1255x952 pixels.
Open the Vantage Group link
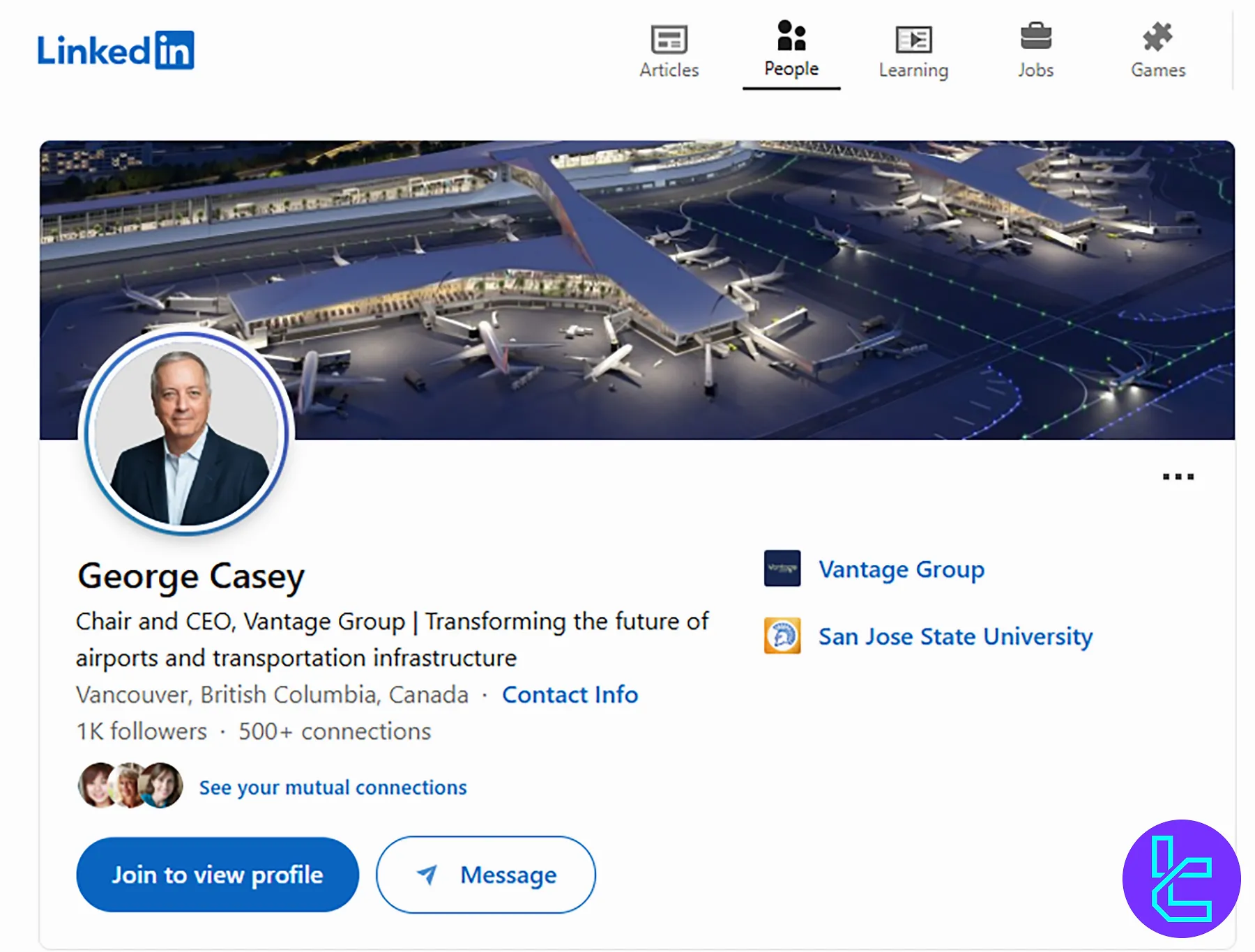(902, 569)
